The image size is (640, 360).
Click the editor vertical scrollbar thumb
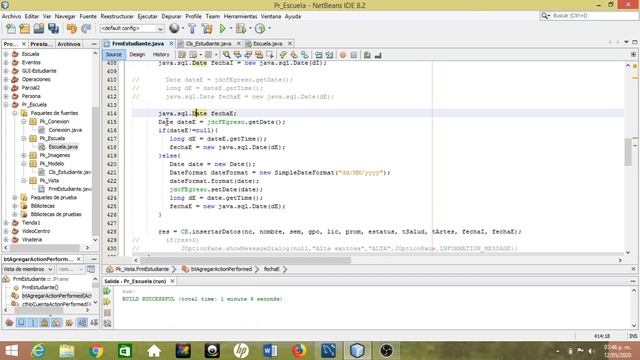pos(628,152)
